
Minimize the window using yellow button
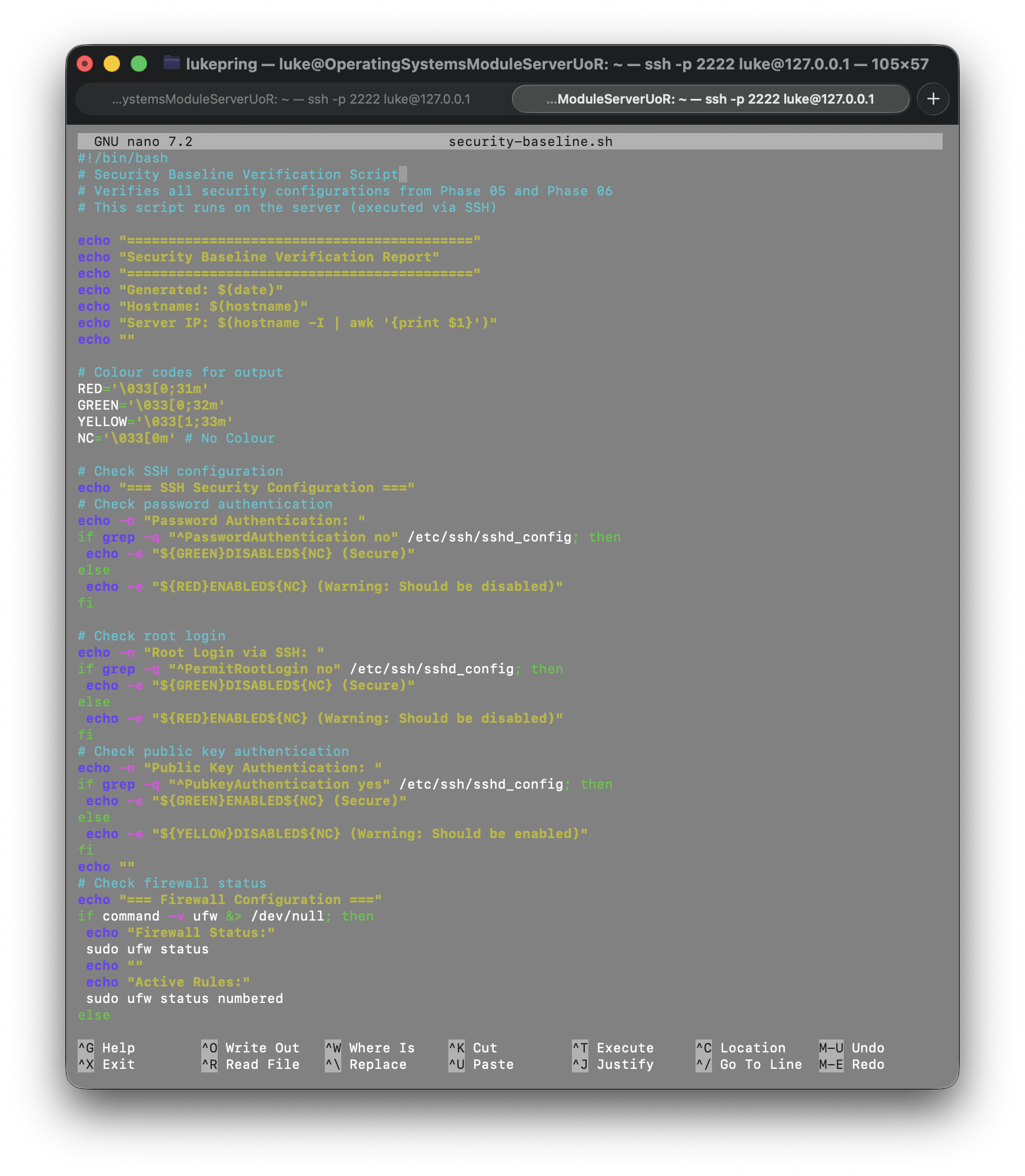pos(112,64)
